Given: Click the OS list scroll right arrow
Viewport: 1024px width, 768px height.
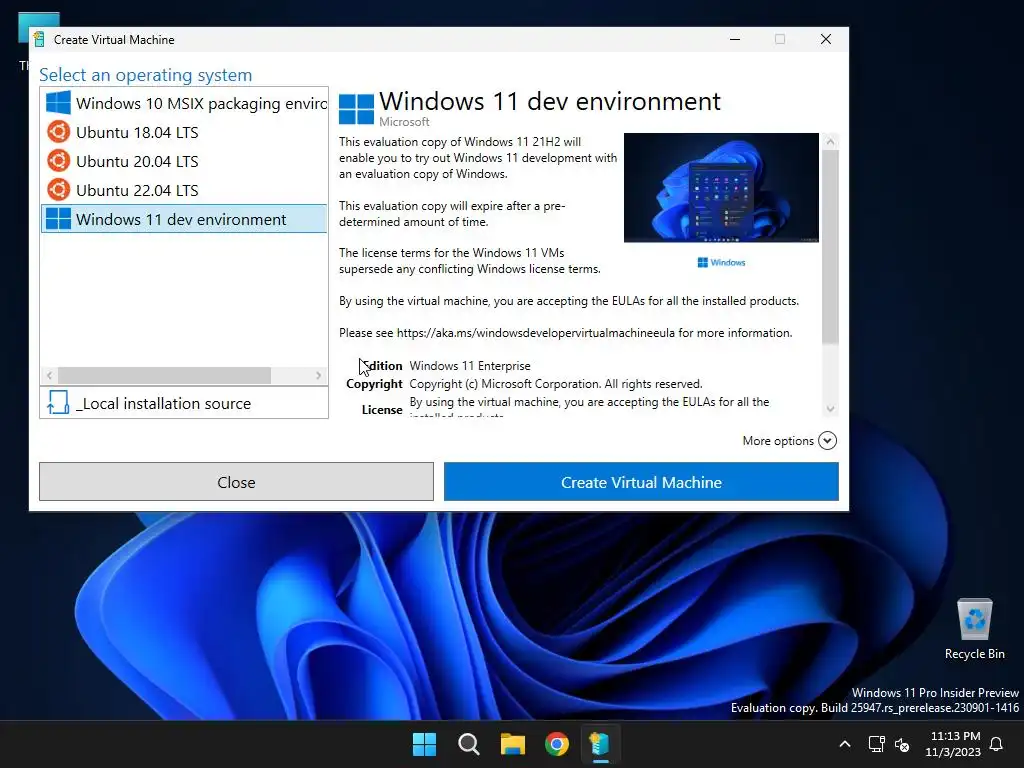Looking at the screenshot, I should [x=318, y=376].
